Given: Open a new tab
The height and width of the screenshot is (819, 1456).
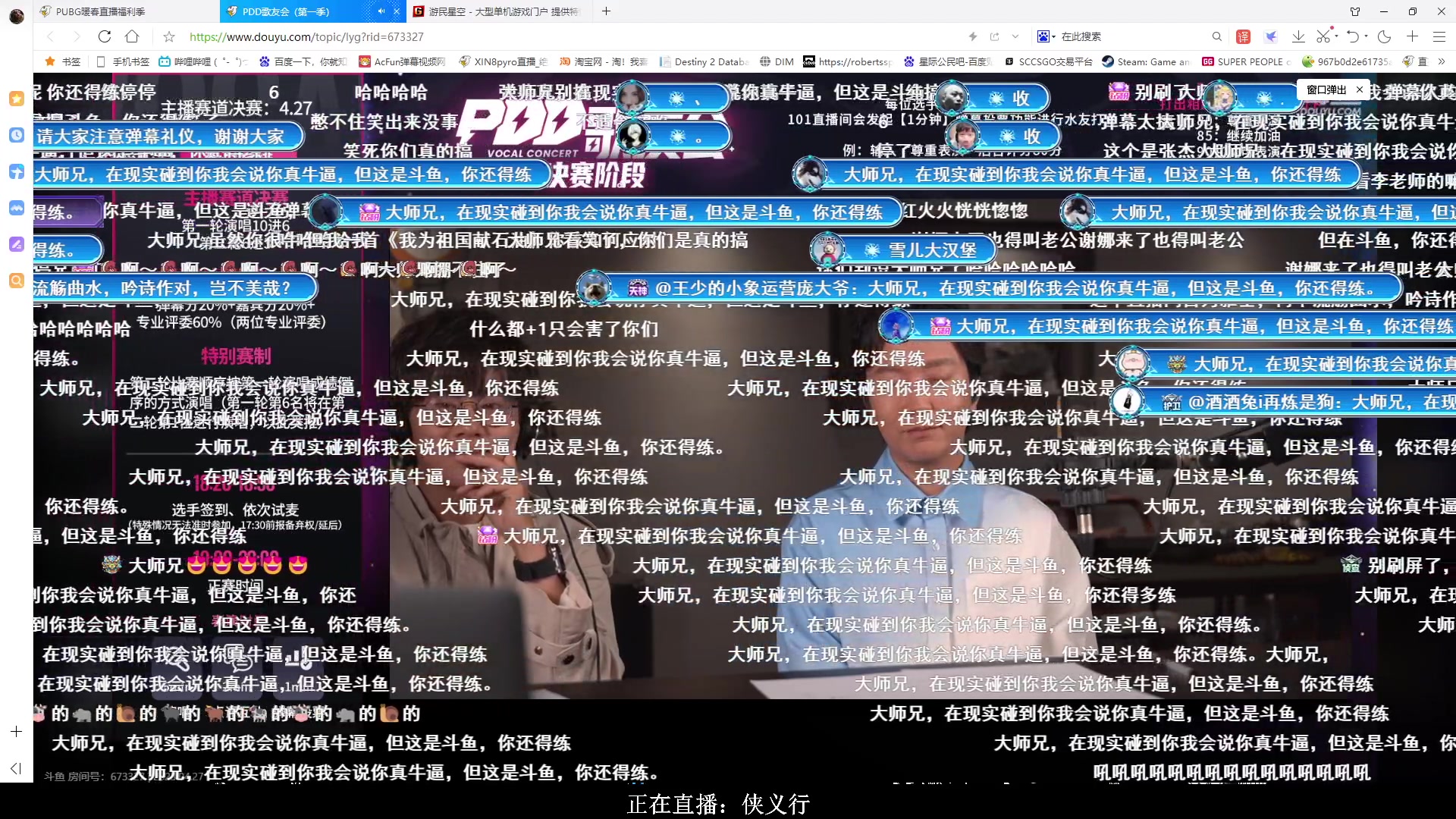Looking at the screenshot, I should pyautogui.click(x=606, y=11).
